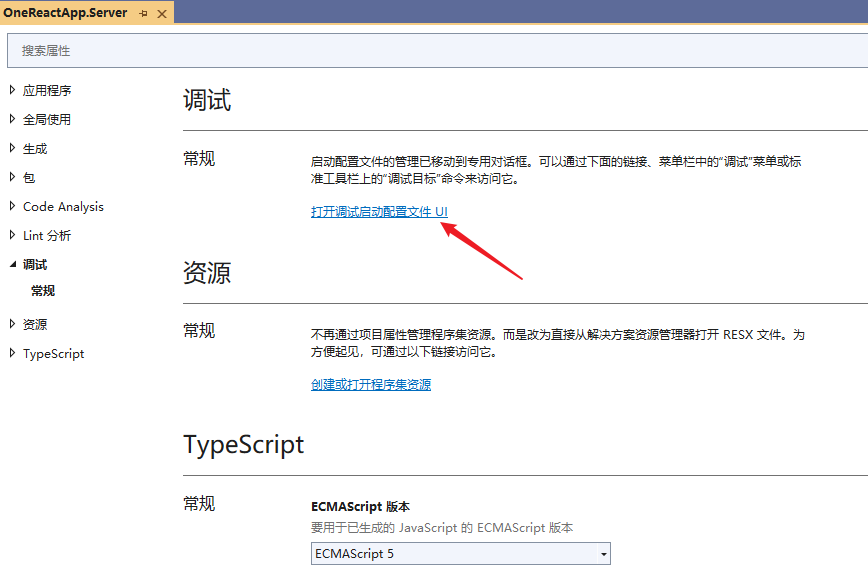Screen dimensions: 868x585
Task: Toggle the pin icon on OneReactApp.Server tab
Action: (143, 14)
